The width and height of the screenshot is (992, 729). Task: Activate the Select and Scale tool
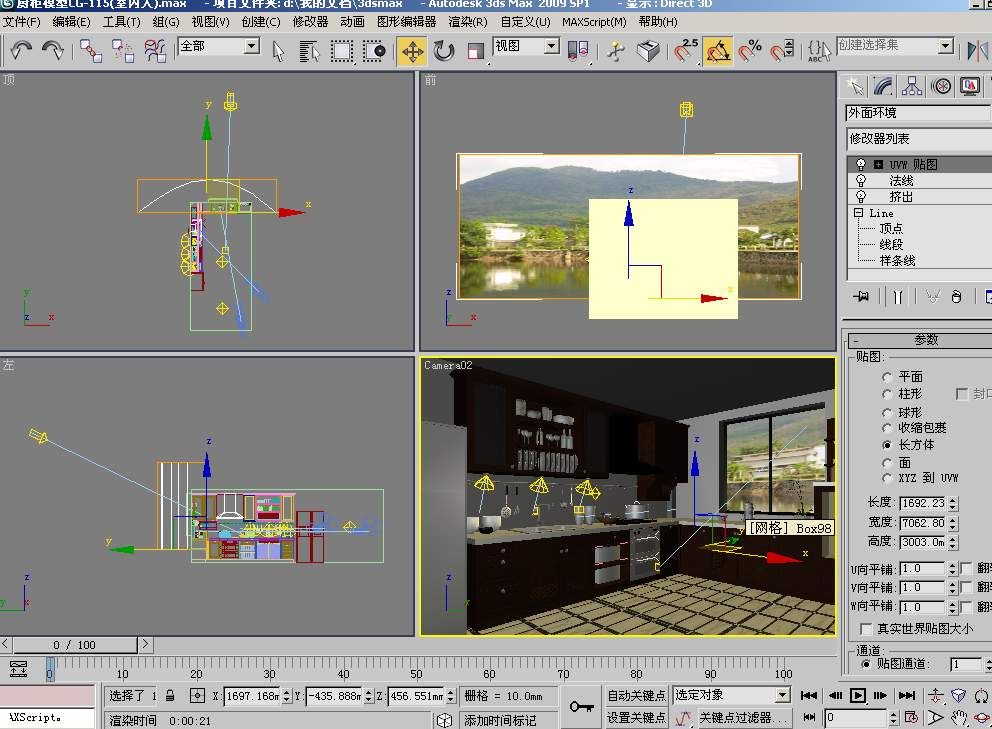[x=475, y=51]
